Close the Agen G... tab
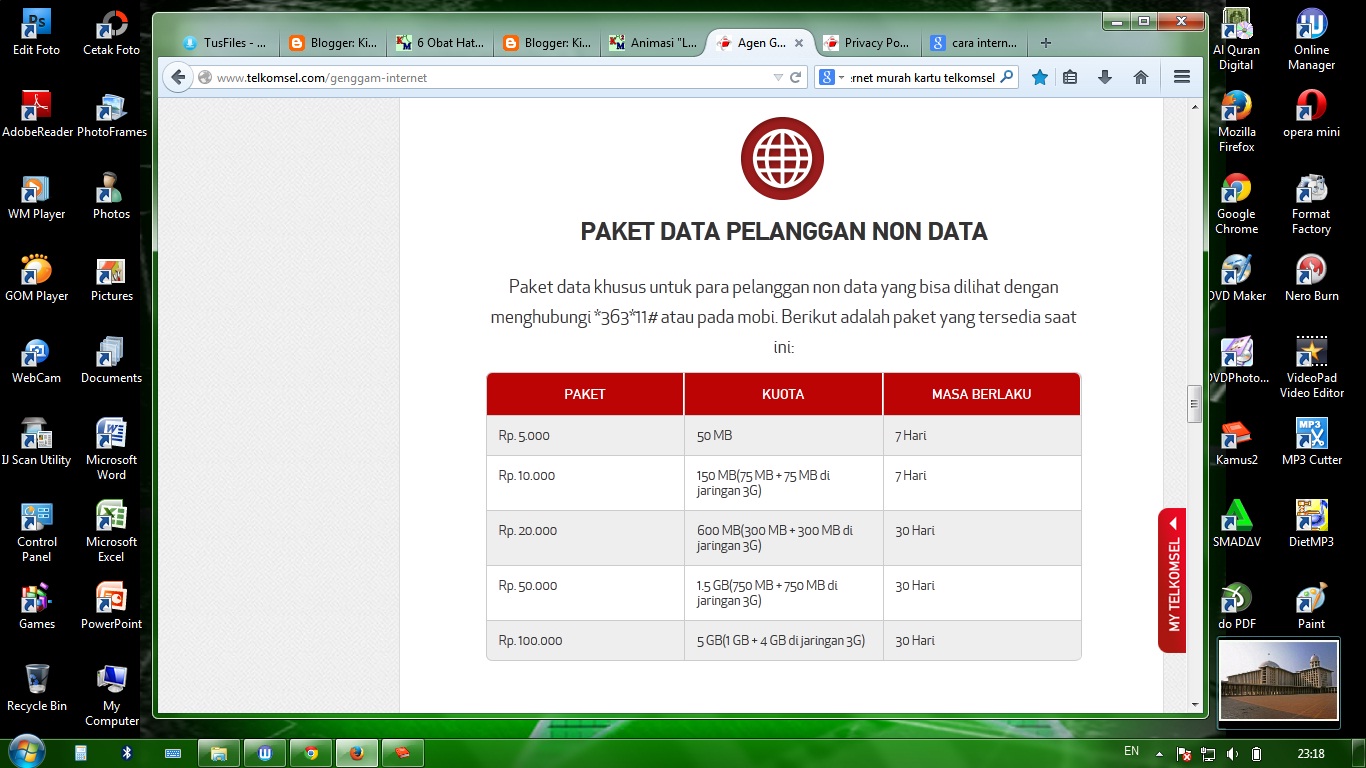The image size is (1366, 768). coord(799,43)
